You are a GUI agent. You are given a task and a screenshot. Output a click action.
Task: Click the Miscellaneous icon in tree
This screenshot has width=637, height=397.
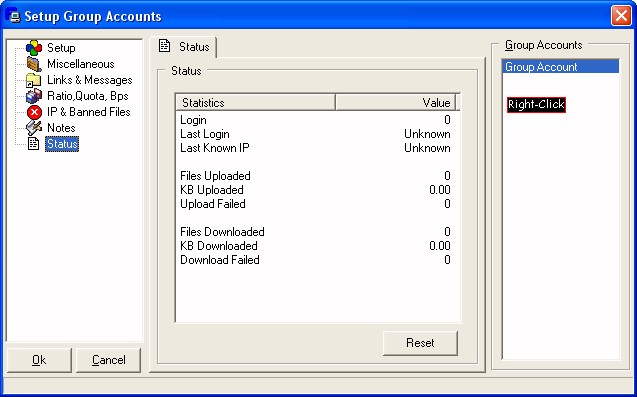pos(34,64)
